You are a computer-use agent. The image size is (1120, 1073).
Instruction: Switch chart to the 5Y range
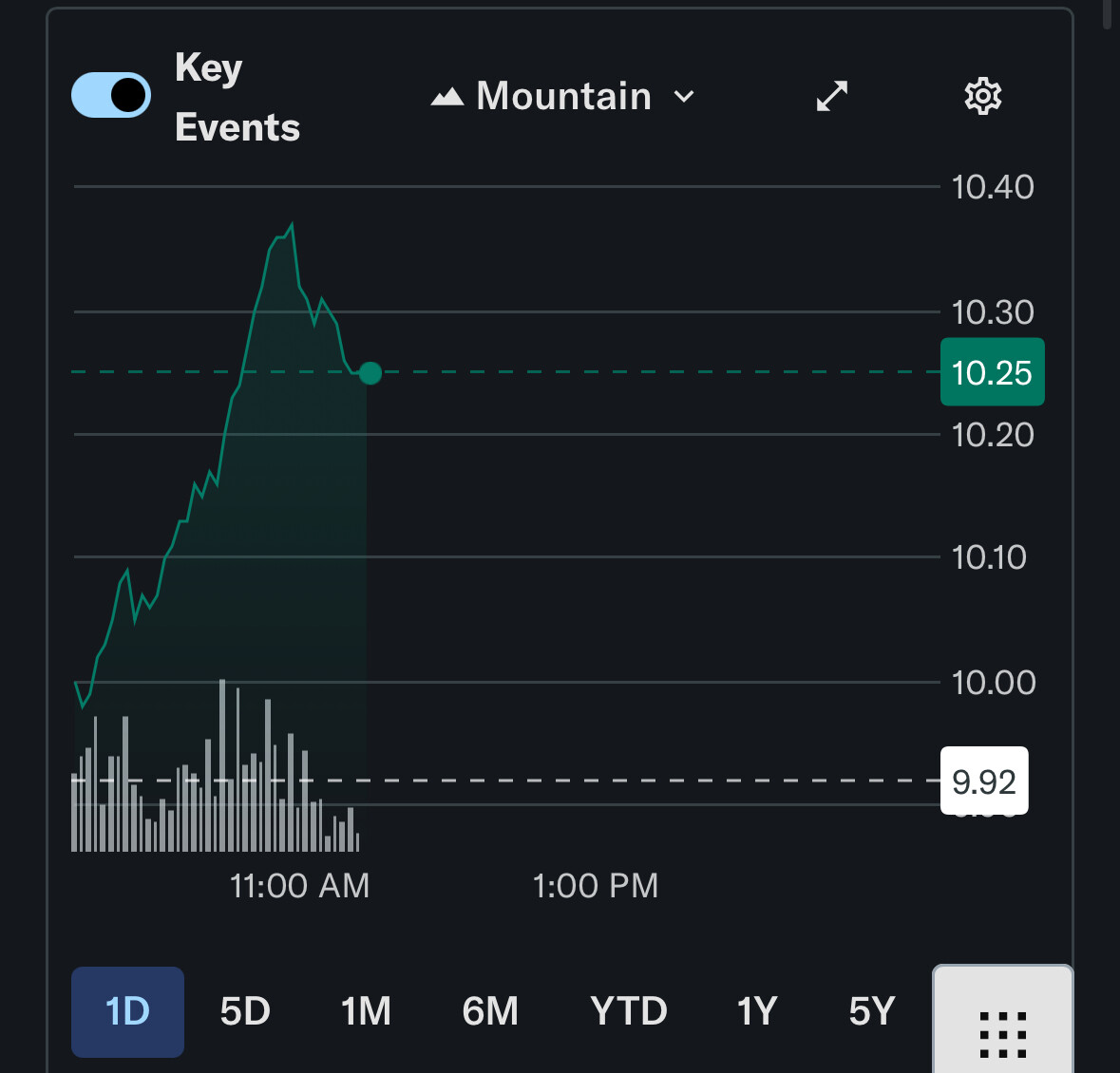(871, 1011)
